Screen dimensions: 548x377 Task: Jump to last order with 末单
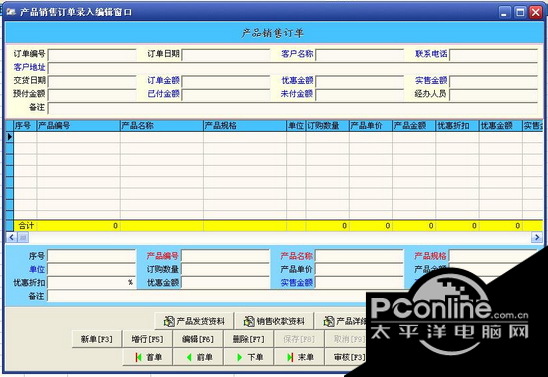pos(299,357)
